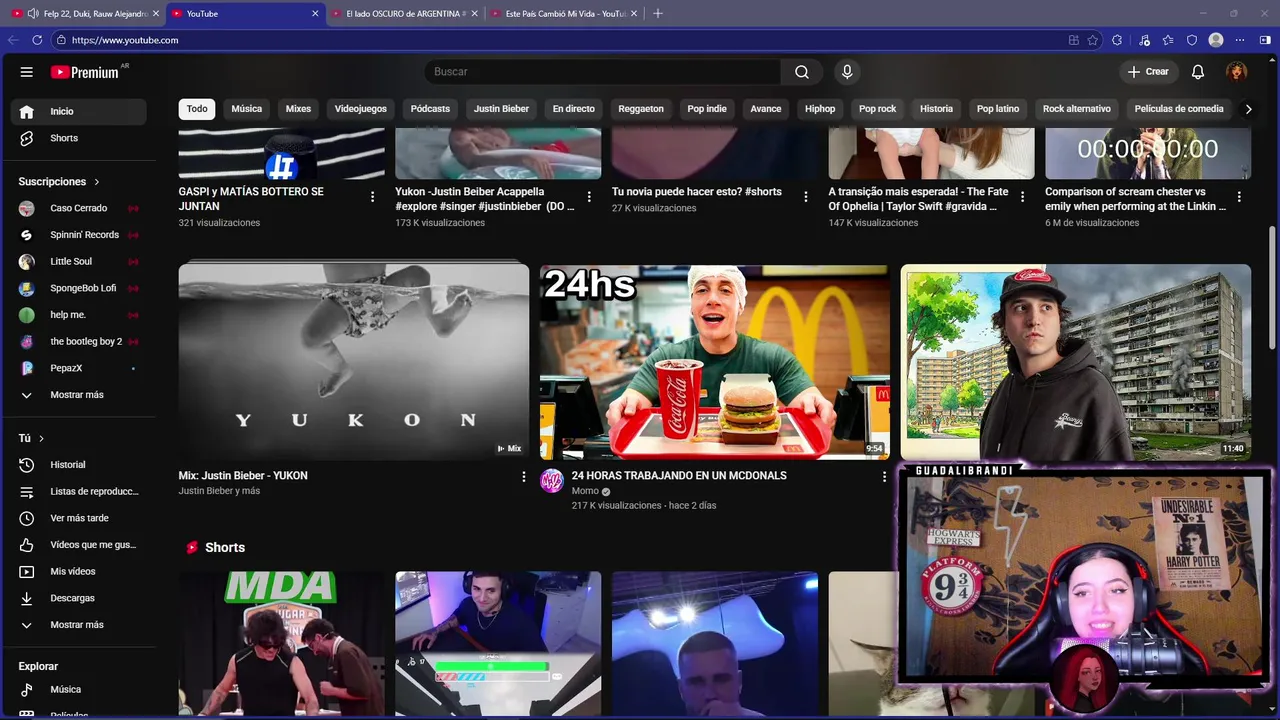Open the browser profile icon
1280x720 pixels.
coord(1216,40)
